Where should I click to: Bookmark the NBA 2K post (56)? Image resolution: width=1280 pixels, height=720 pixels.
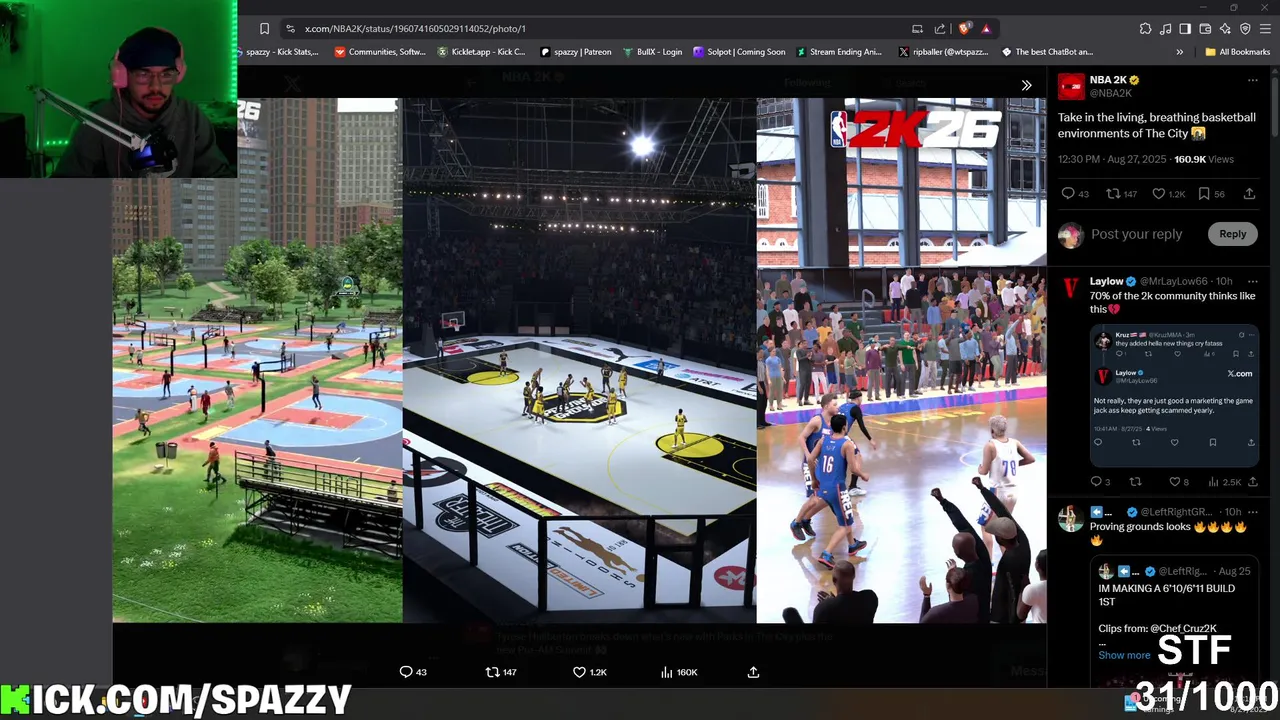click(x=1211, y=194)
